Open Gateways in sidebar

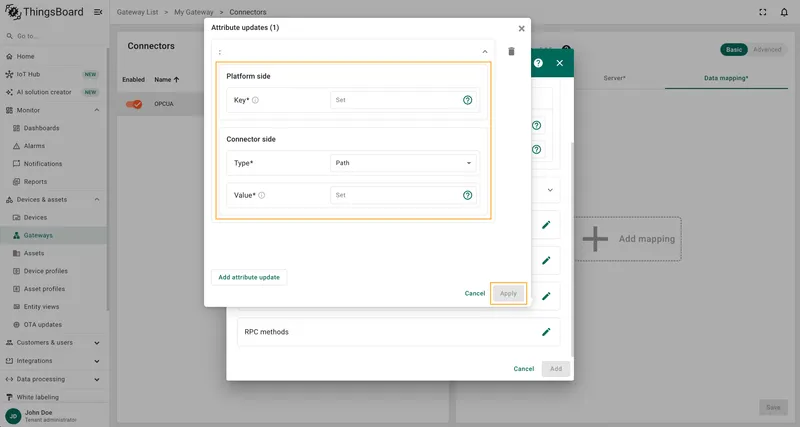click(54, 235)
